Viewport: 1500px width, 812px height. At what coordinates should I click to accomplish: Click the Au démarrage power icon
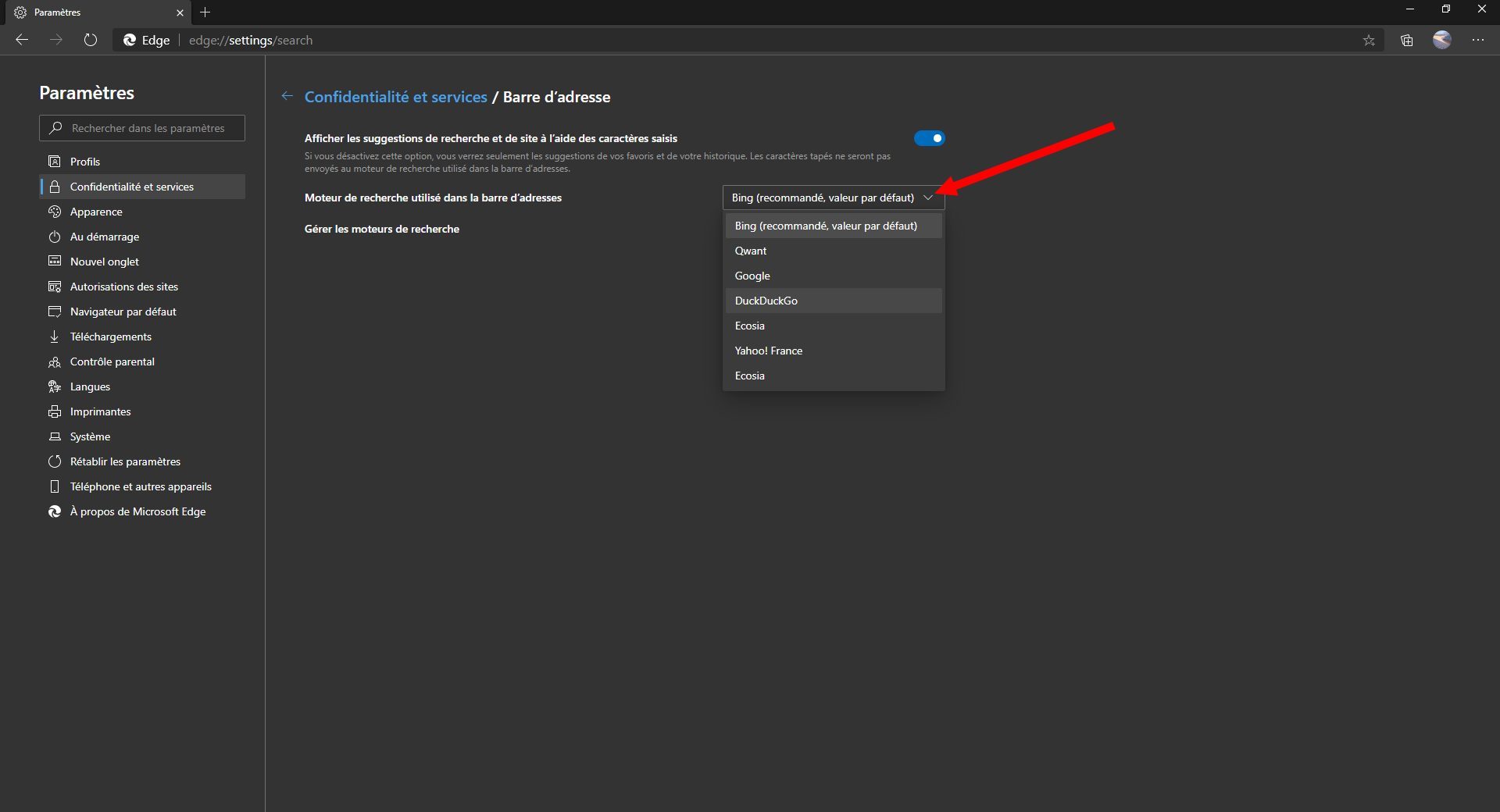click(55, 237)
